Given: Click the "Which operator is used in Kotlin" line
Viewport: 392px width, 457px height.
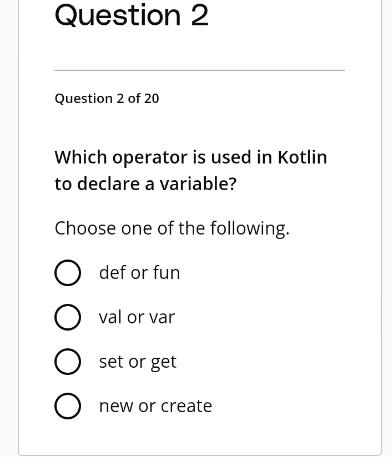Looking at the screenshot, I should coord(191,157).
